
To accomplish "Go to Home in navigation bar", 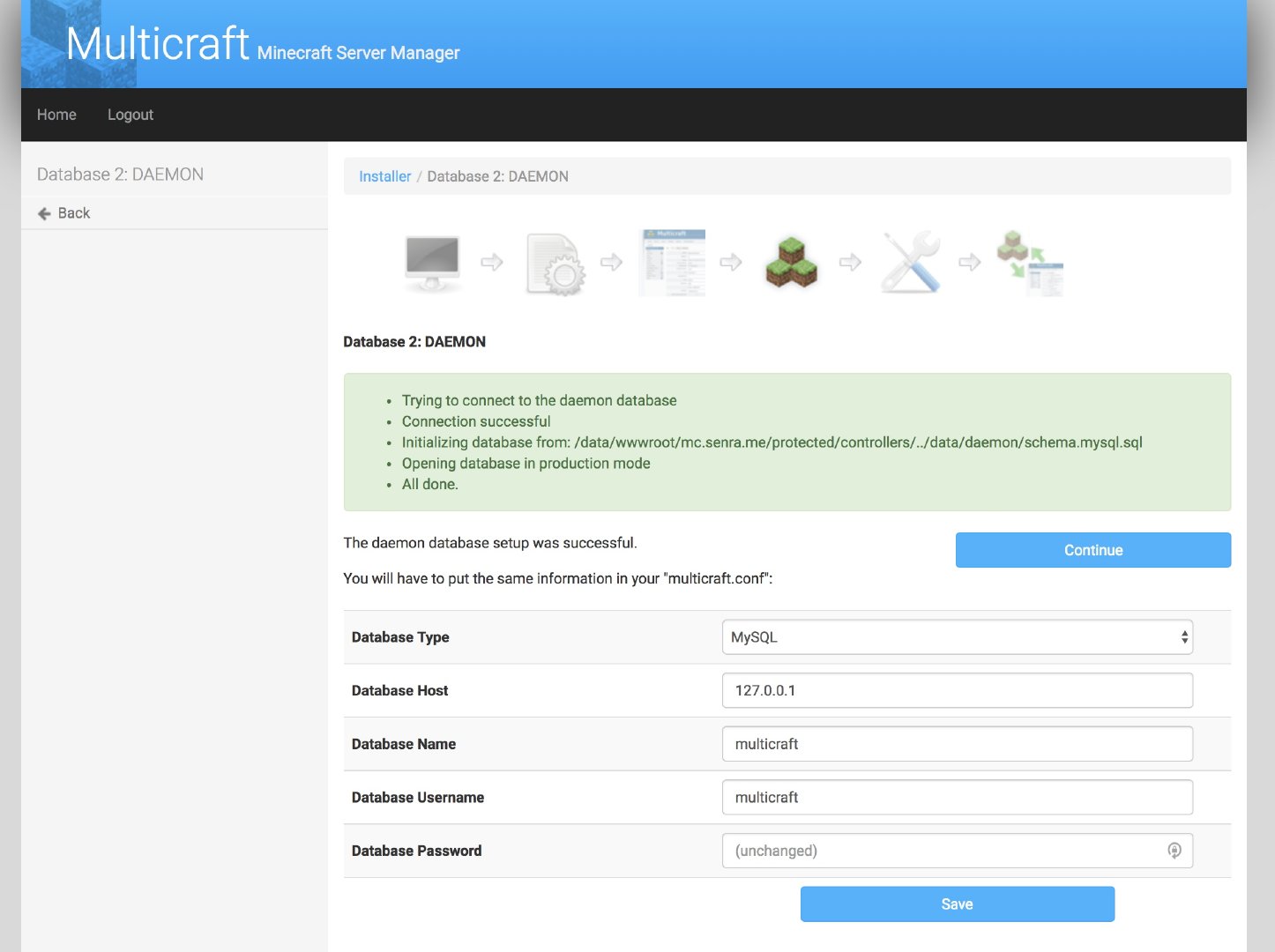I will point(56,115).
